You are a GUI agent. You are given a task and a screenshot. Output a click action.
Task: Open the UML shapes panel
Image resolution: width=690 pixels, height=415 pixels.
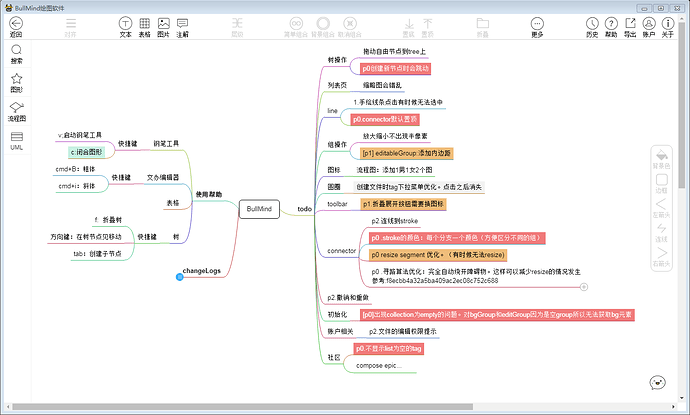(x=17, y=136)
